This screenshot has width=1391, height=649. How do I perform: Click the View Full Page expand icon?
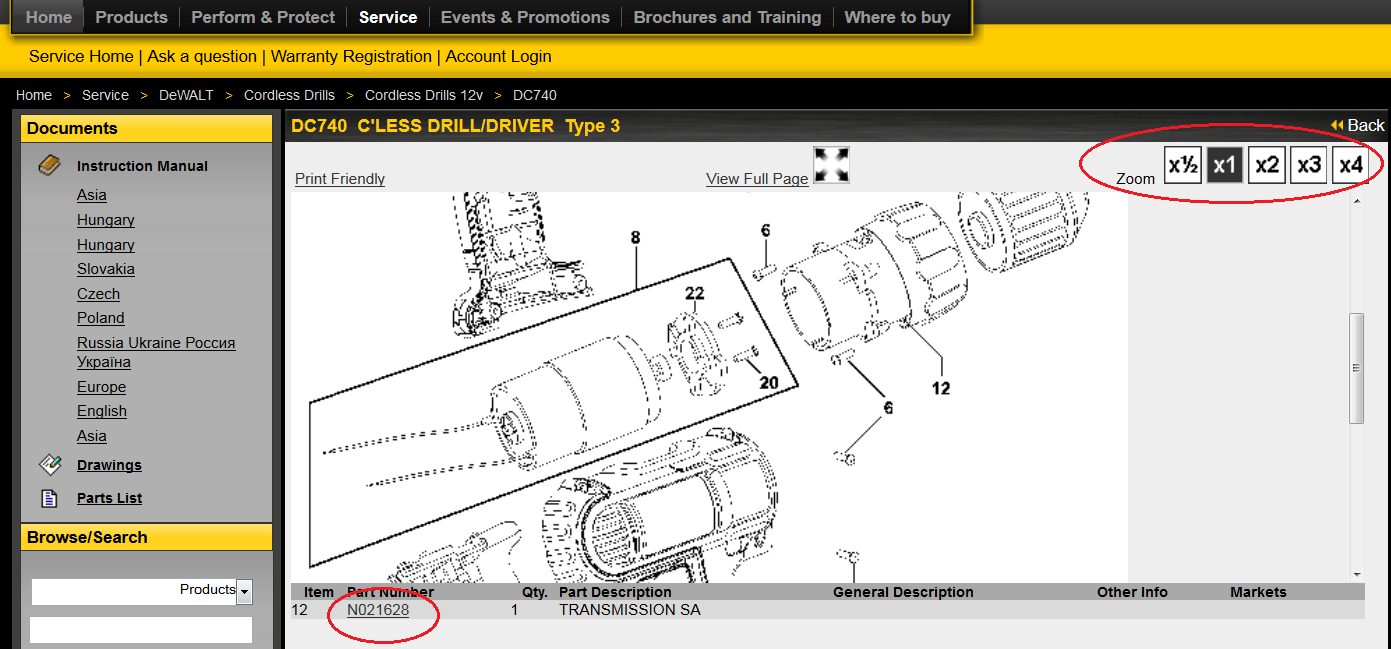[831, 165]
